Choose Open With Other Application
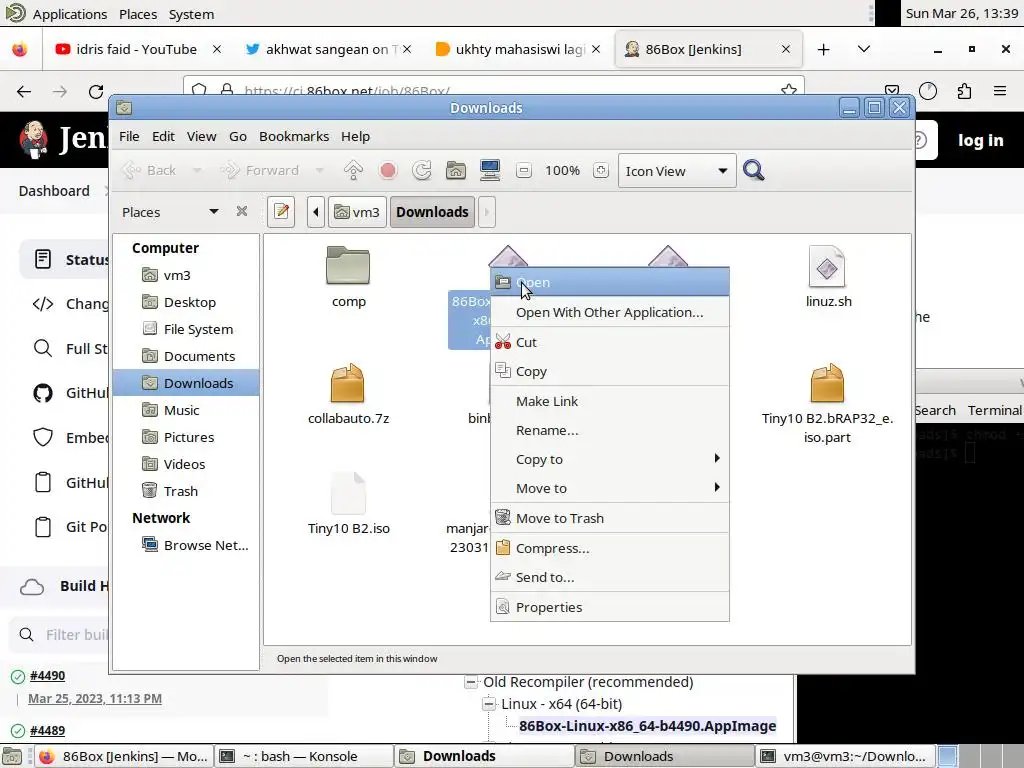The image size is (1024, 768). (x=609, y=312)
